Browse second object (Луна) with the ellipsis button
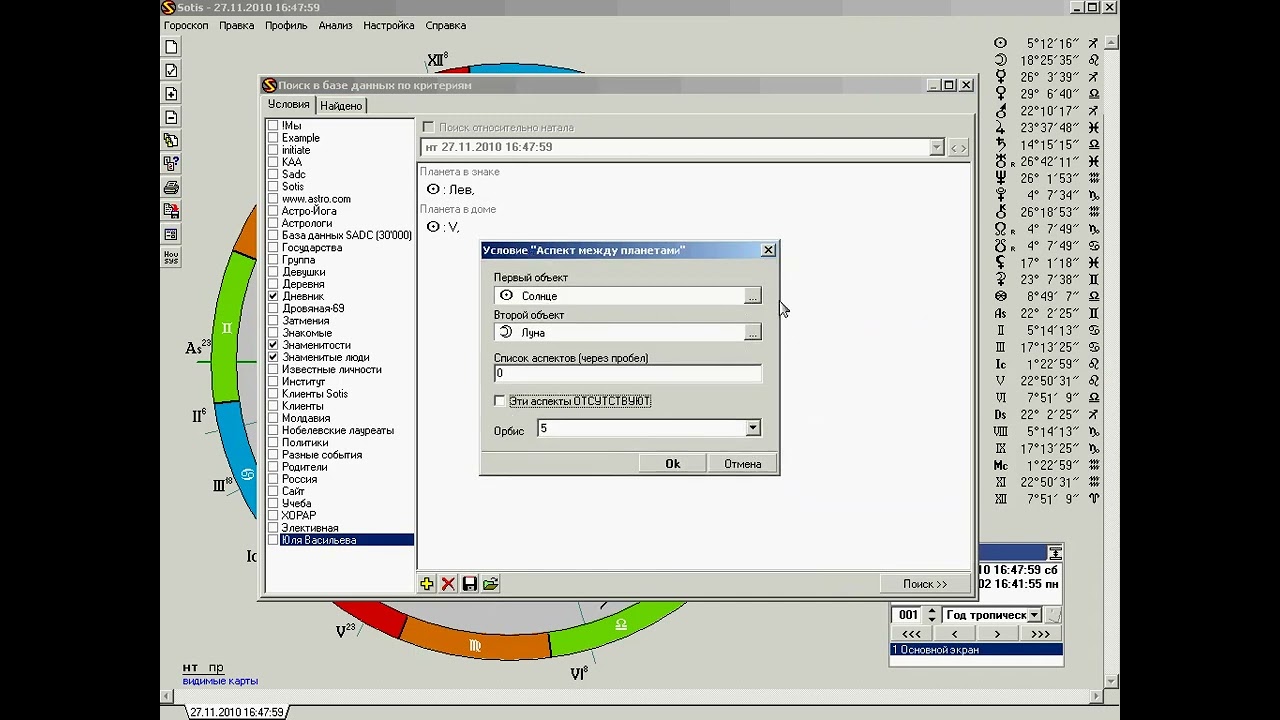Viewport: 1280px width, 720px height. [752, 333]
